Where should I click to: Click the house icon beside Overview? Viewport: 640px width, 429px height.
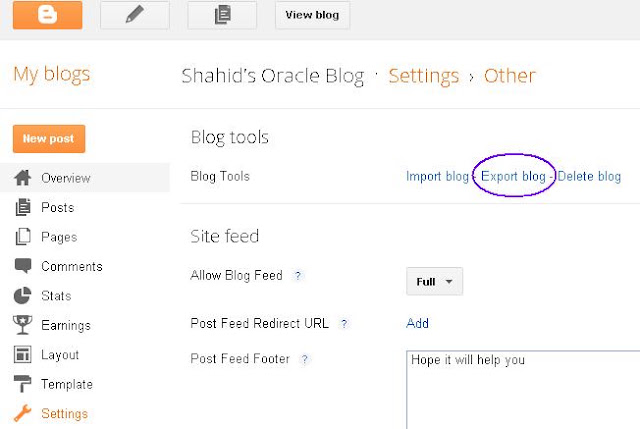click(x=22, y=178)
